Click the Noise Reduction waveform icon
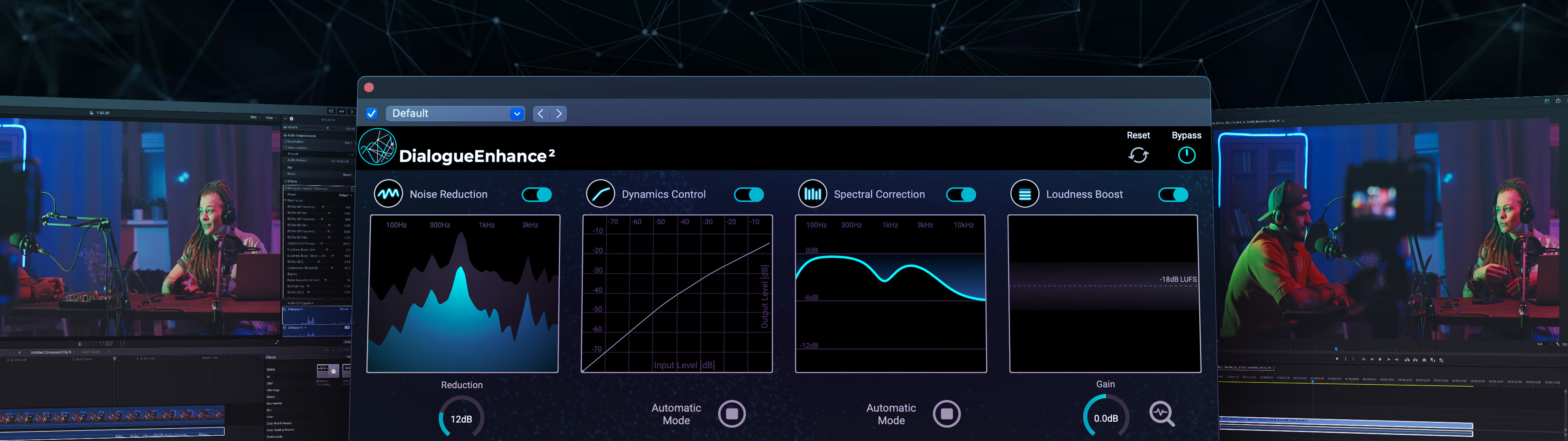The width and height of the screenshot is (1568, 441). click(388, 194)
